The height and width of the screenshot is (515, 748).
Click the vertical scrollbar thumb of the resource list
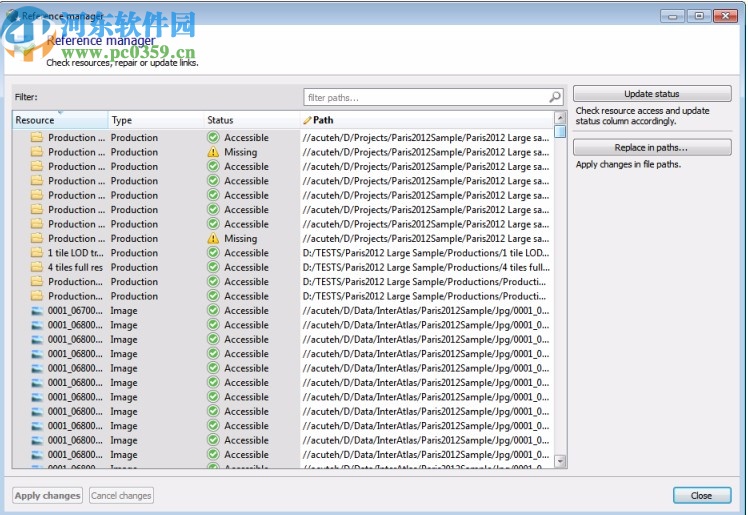[561, 131]
